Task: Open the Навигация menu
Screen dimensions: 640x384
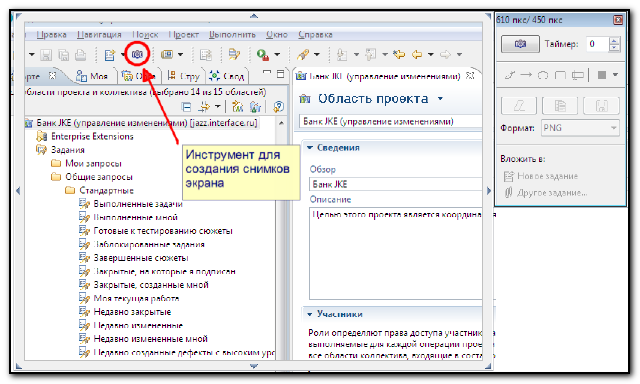Action: tap(99, 35)
